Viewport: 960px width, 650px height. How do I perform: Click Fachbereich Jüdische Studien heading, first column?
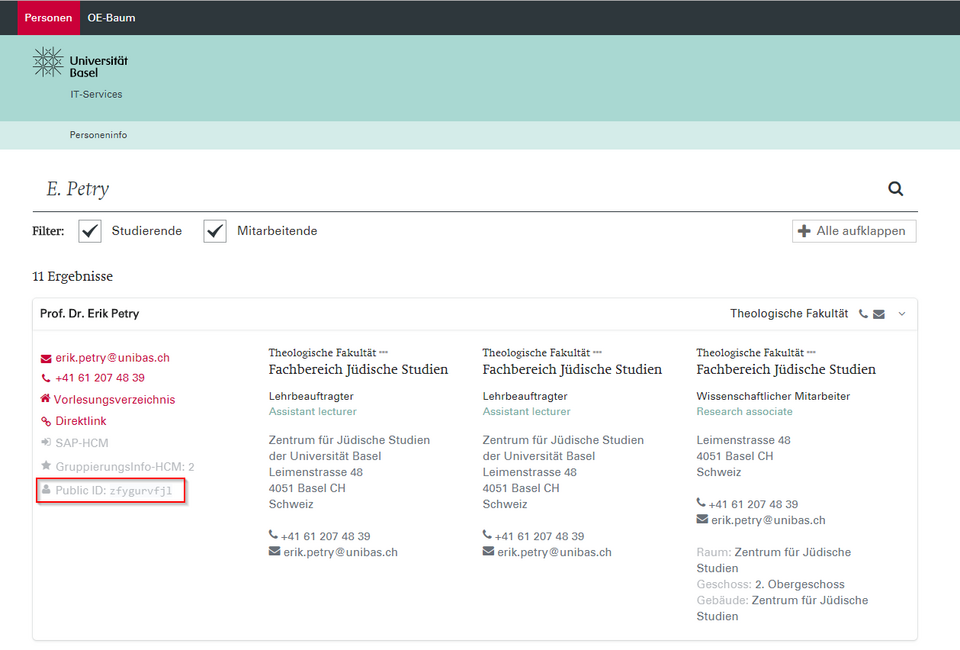coord(358,370)
